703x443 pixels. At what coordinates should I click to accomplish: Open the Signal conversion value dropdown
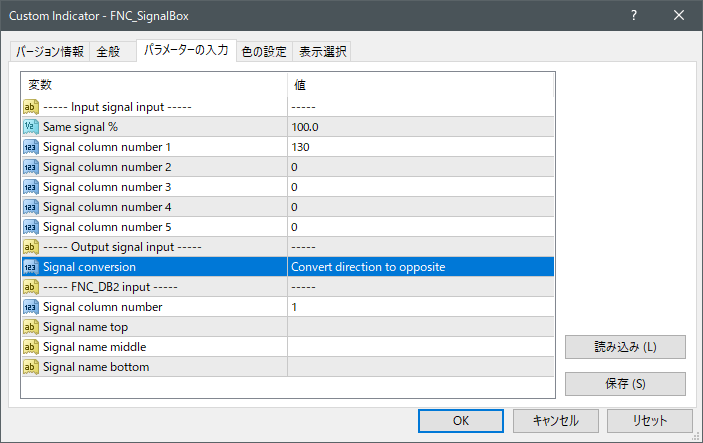pyautogui.click(x=420, y=267)
